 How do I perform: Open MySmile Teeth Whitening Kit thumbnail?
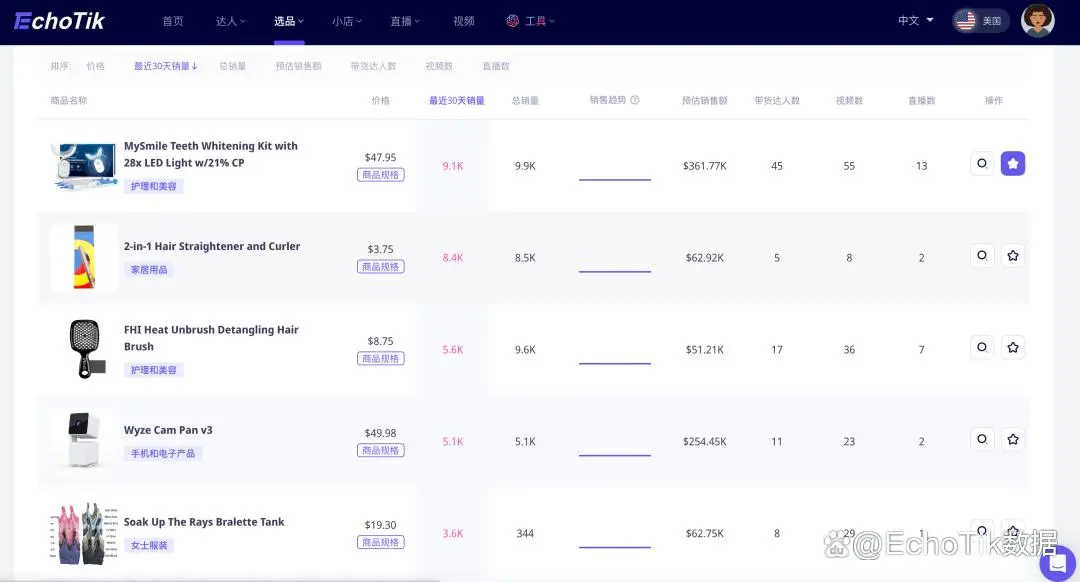[x=84, y=165]
